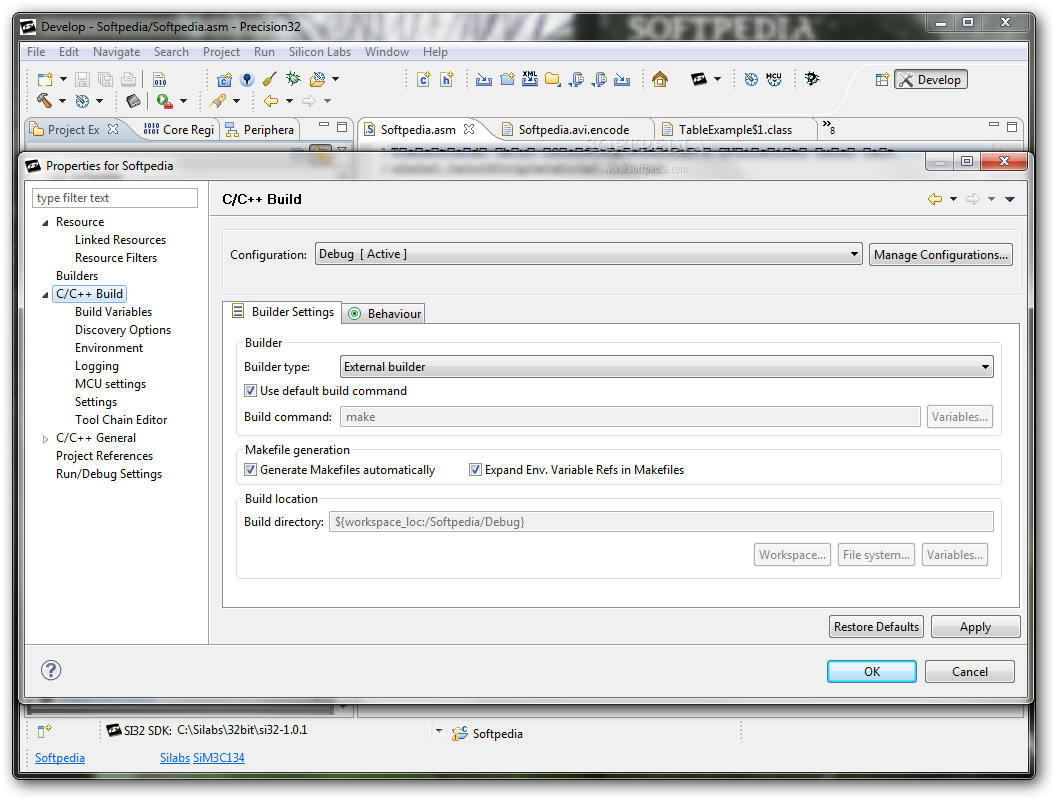The height and width of the screenshot is (800, 1056).
Task: Click the green Debug bug icon
Action: click(293, 79)
